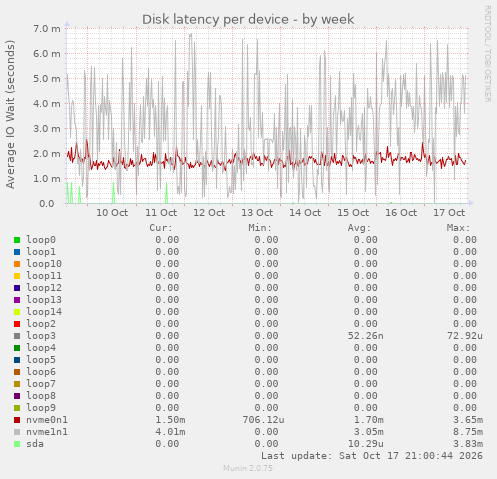Click the 'loop3' legend label
497x479 pixels.
pos(41,336)
